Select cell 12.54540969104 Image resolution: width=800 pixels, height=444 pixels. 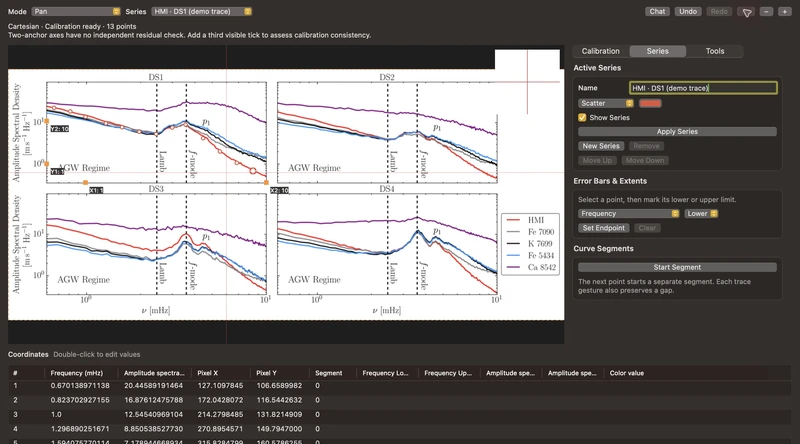154,414
